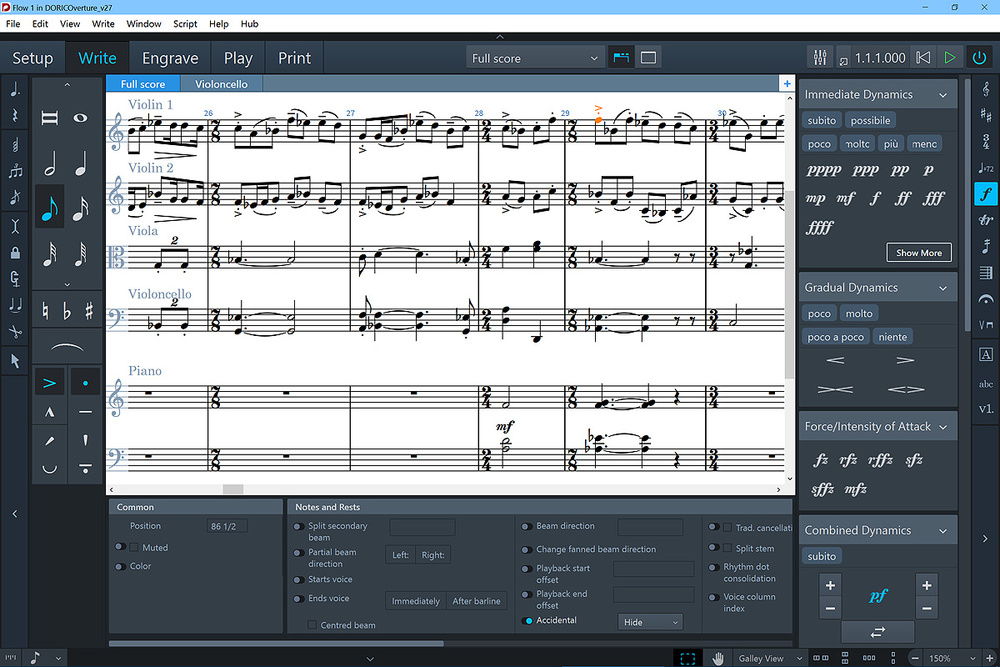This screenshot has height=667, width=1000.
Task: Enable the Rhythm dot consolidation property
Action: [714, 567]
